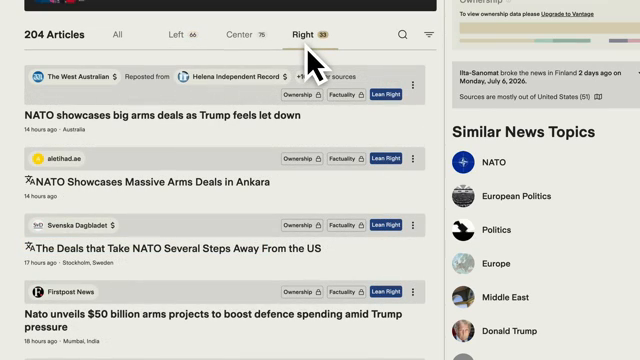Open the Donald Trump topic label
This screenshot has width=640, height=360.
pyautogui.click(x=509, y=331)
